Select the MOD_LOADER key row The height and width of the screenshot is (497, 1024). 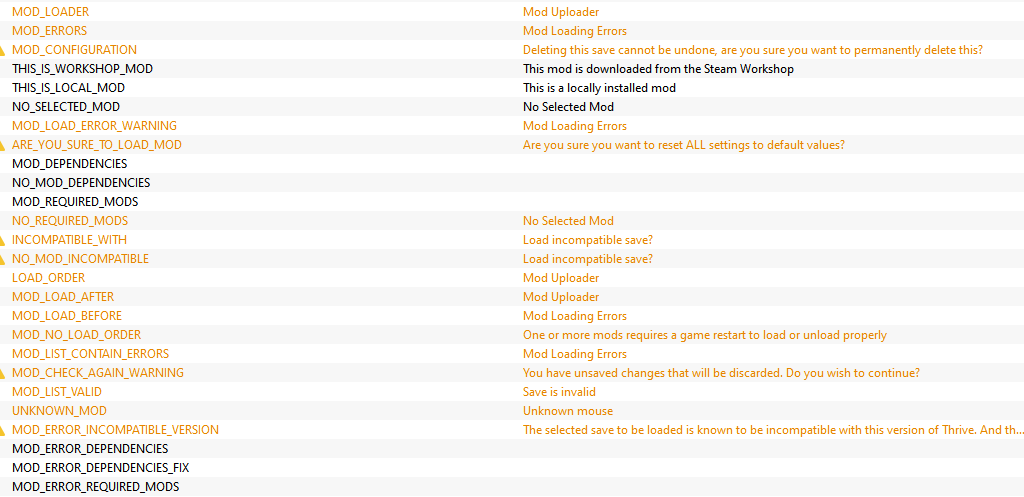click(x=512, y=12)
